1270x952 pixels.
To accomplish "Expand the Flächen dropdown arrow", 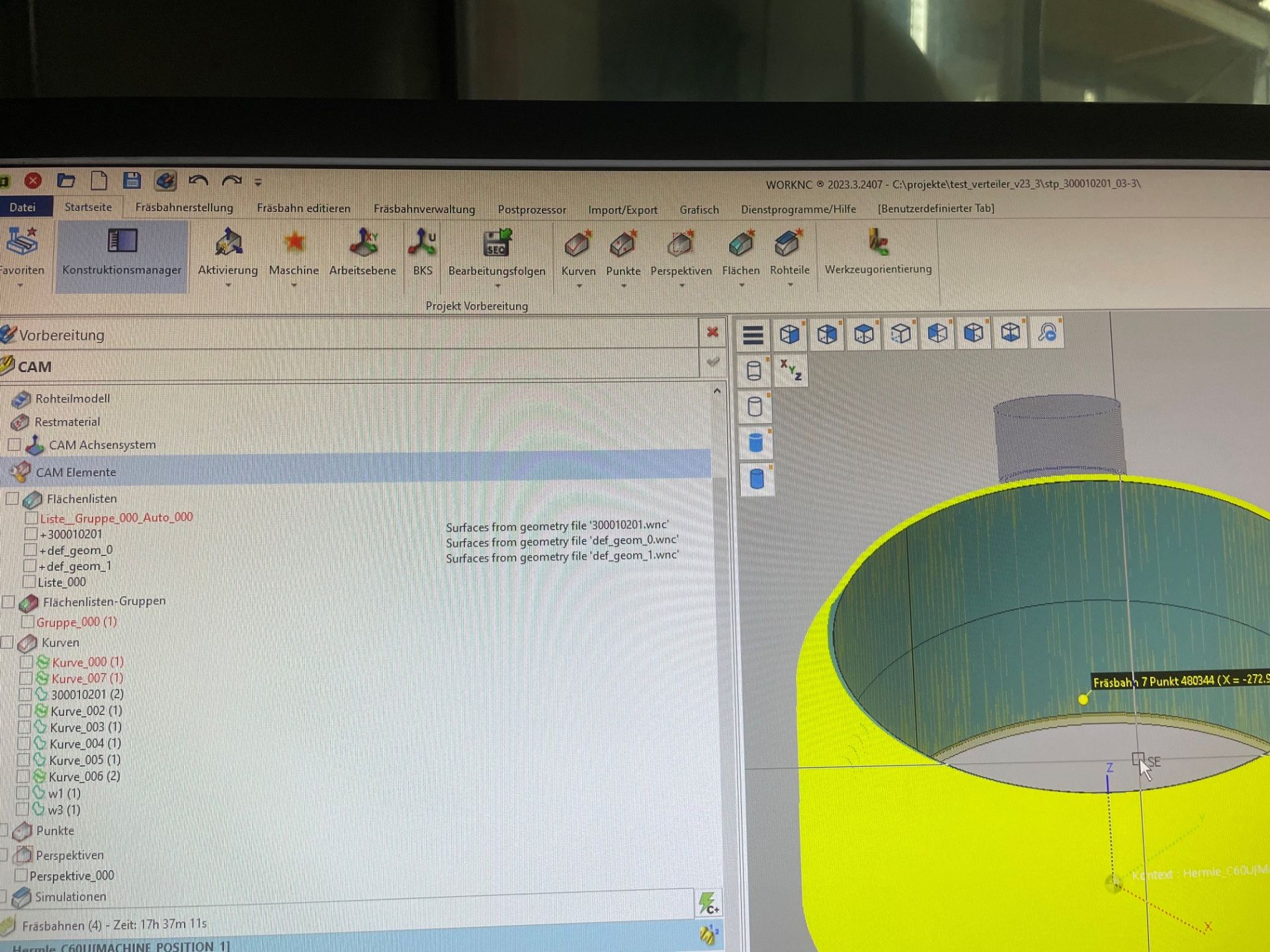I will (x=741, y=286).
